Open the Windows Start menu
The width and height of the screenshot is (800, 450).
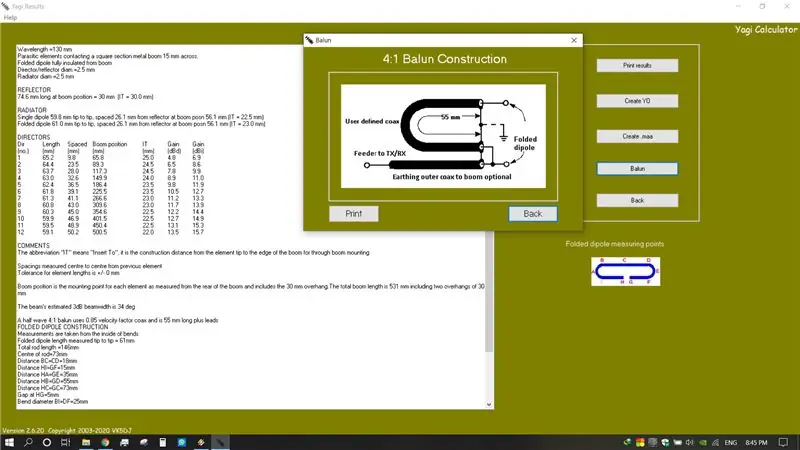click(x=9, y=442)
